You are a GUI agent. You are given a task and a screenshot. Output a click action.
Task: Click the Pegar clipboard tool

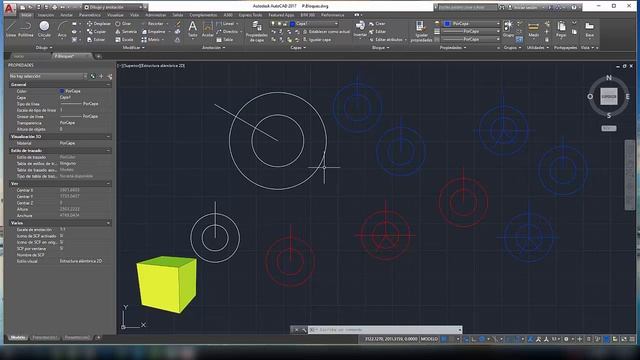coord(561,29)
